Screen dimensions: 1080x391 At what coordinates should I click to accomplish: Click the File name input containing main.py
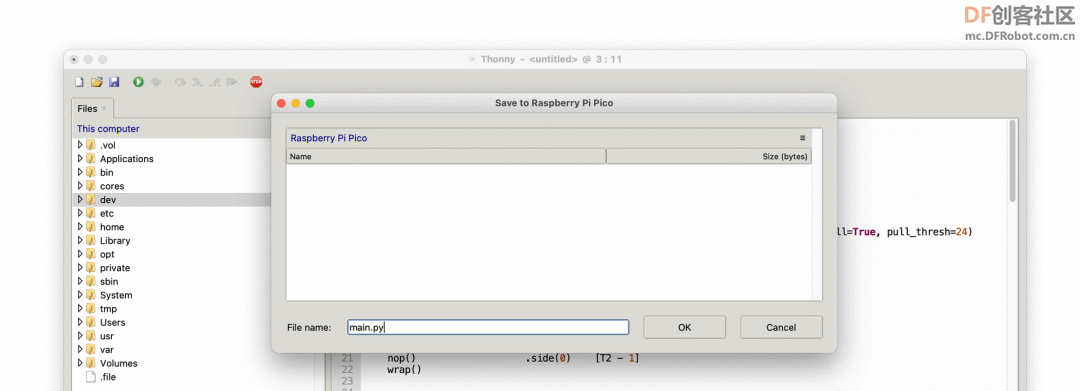[x=488, y=328]
